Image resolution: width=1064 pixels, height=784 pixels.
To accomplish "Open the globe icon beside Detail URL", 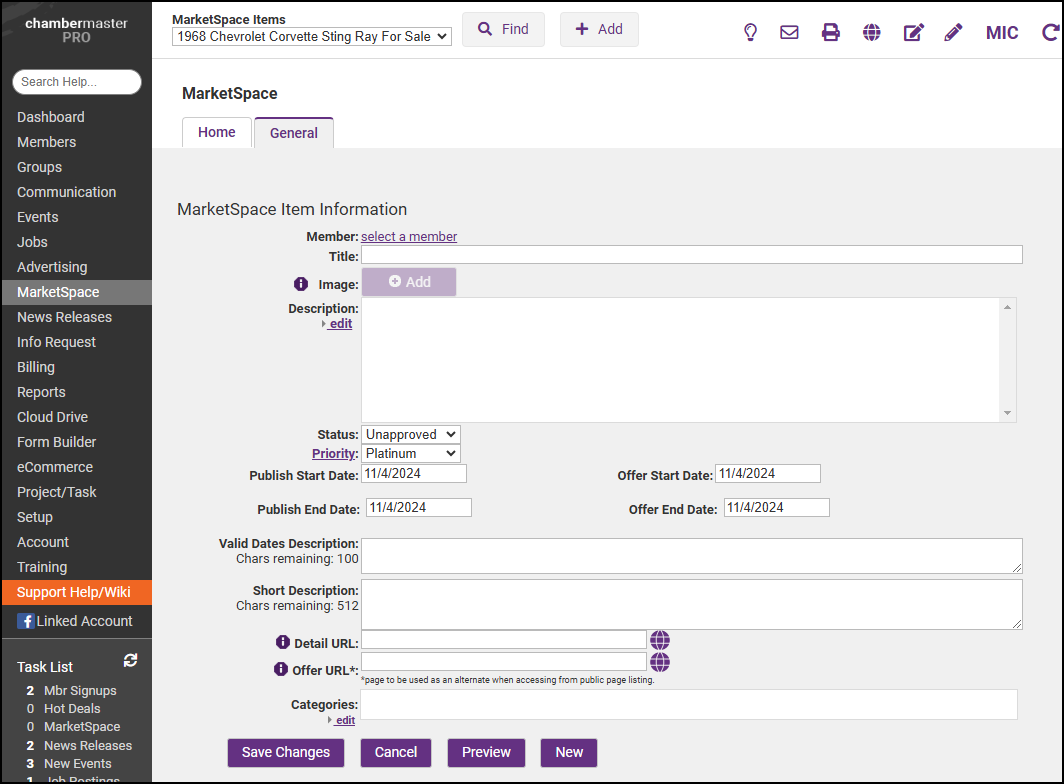I will pyautogui.click(x=660, y=640).
